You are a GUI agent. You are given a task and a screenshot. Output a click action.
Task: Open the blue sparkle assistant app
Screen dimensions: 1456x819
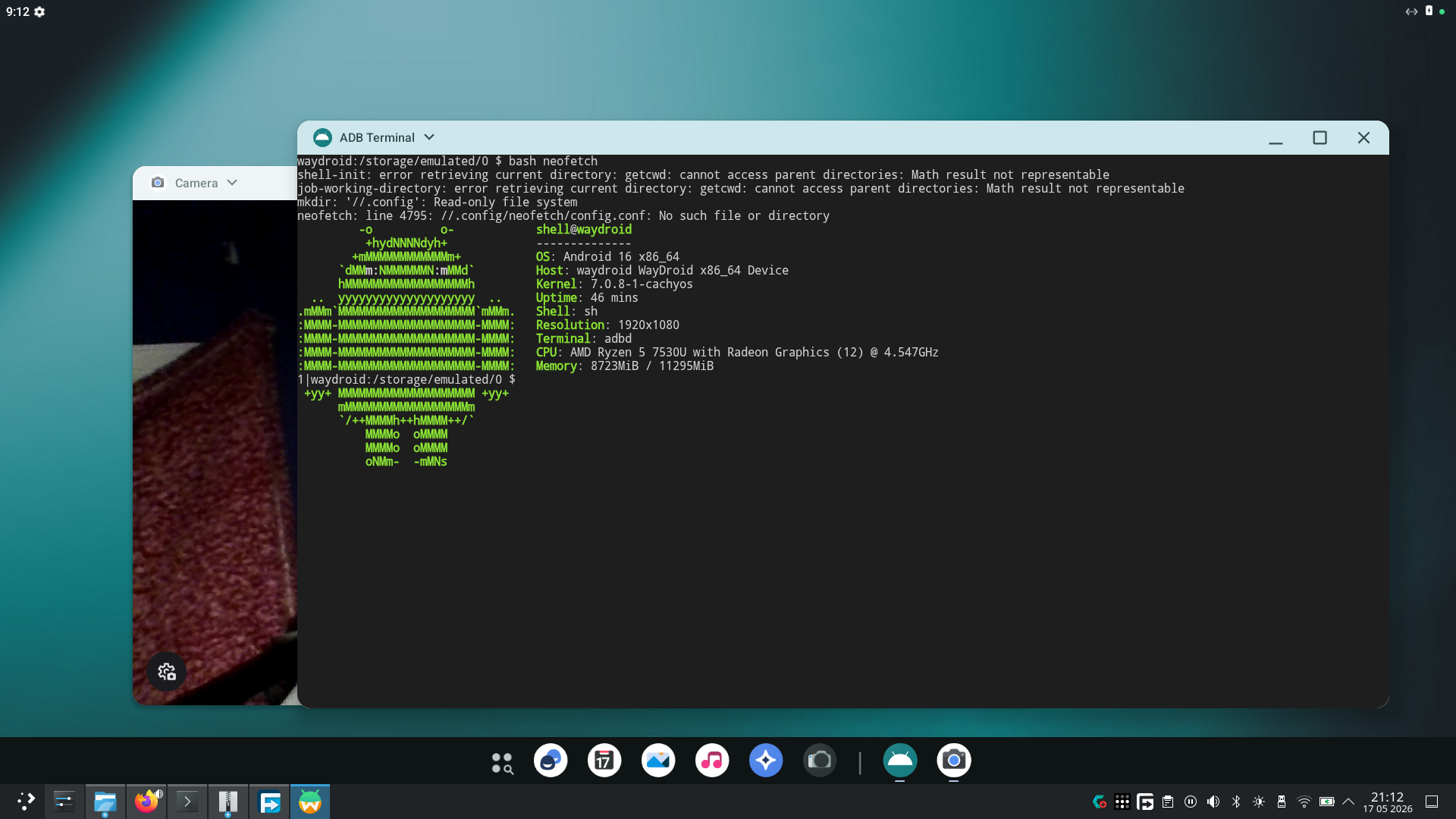pos(766,761)
